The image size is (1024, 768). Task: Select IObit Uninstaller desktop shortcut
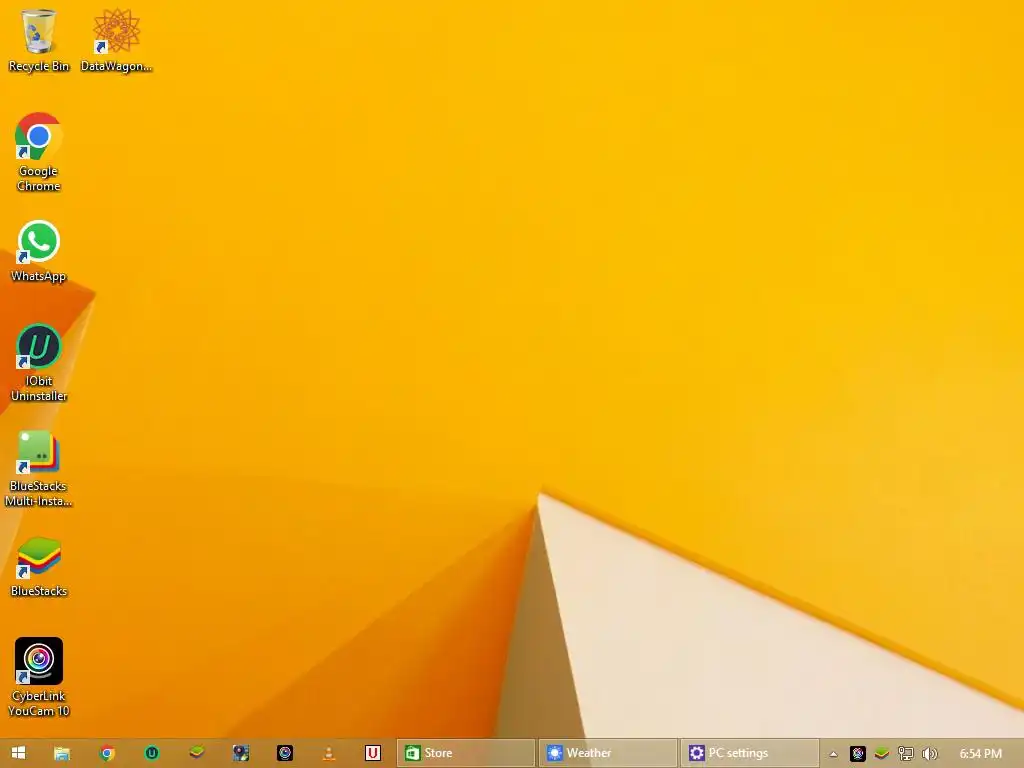39,362
